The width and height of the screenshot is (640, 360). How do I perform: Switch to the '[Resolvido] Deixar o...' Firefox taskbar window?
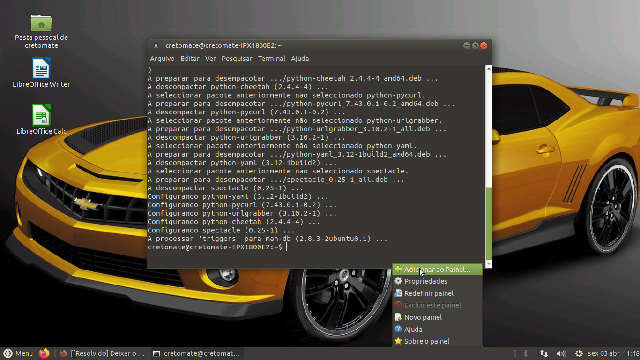coord(102,353)
